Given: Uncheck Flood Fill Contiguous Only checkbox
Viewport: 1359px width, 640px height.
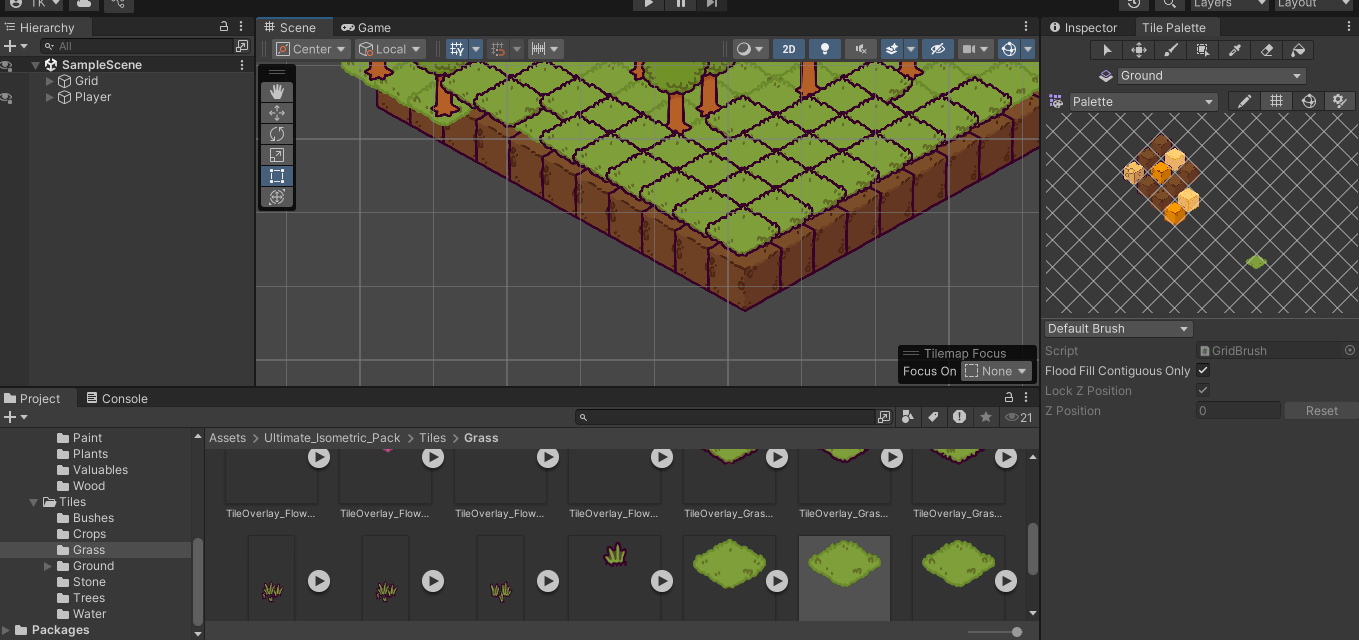Looking at the screenshot, I should click(x=1203, y=371).
